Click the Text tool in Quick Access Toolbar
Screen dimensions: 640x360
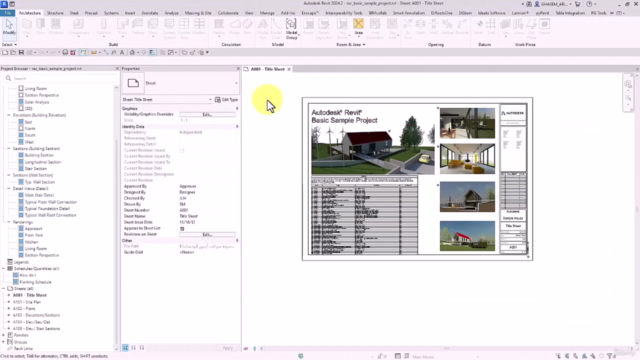click(x=122, y=52)
